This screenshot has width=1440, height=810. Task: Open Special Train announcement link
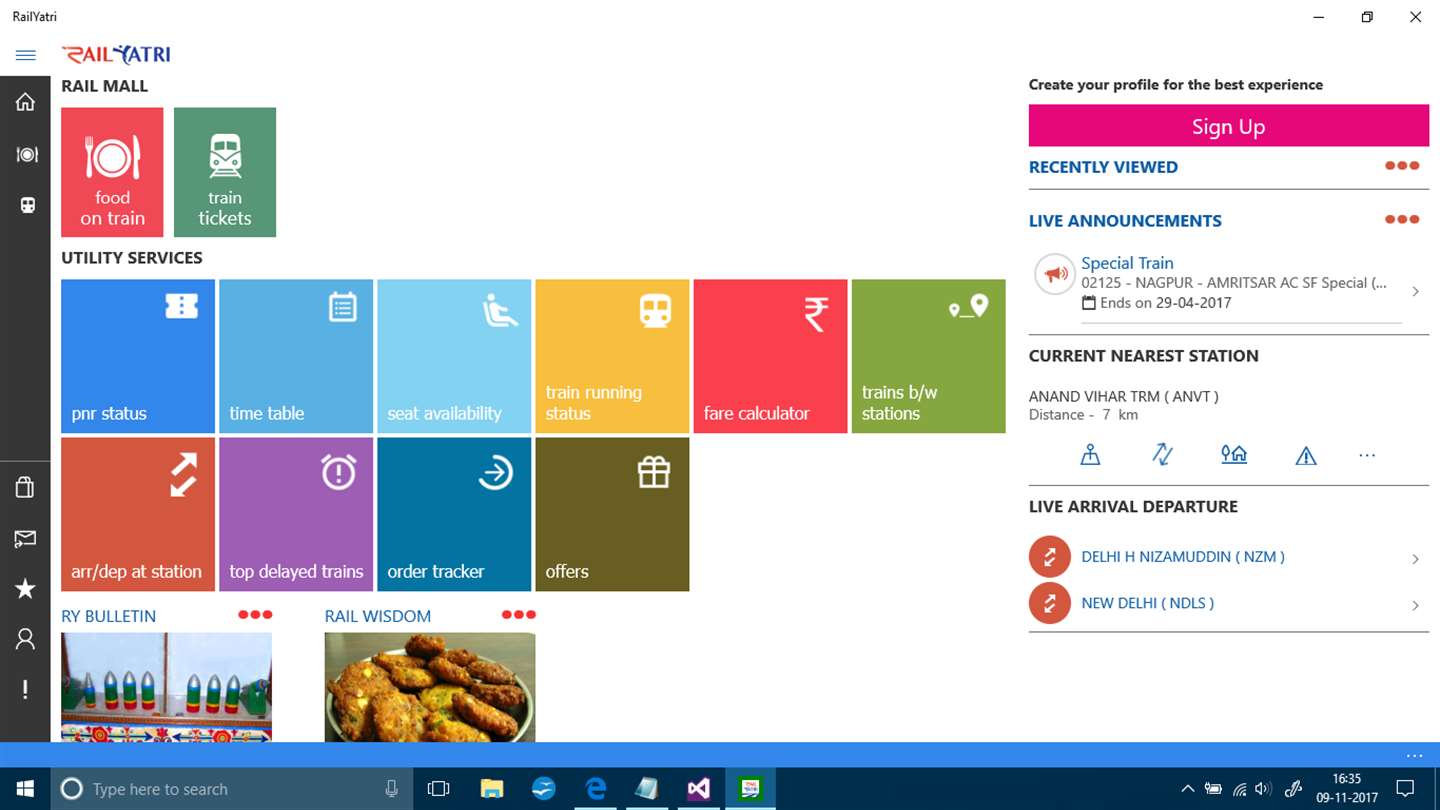[x=1127, y=263]
